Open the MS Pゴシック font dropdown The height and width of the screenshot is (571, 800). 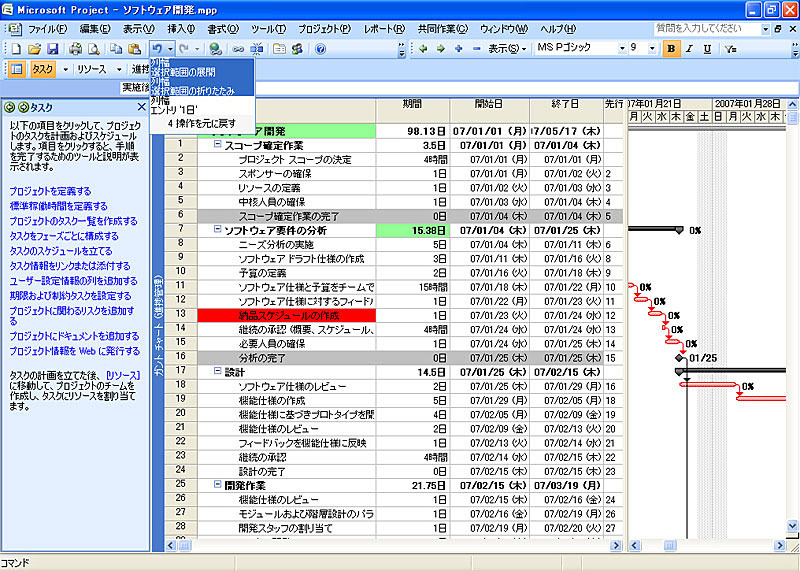622,48
